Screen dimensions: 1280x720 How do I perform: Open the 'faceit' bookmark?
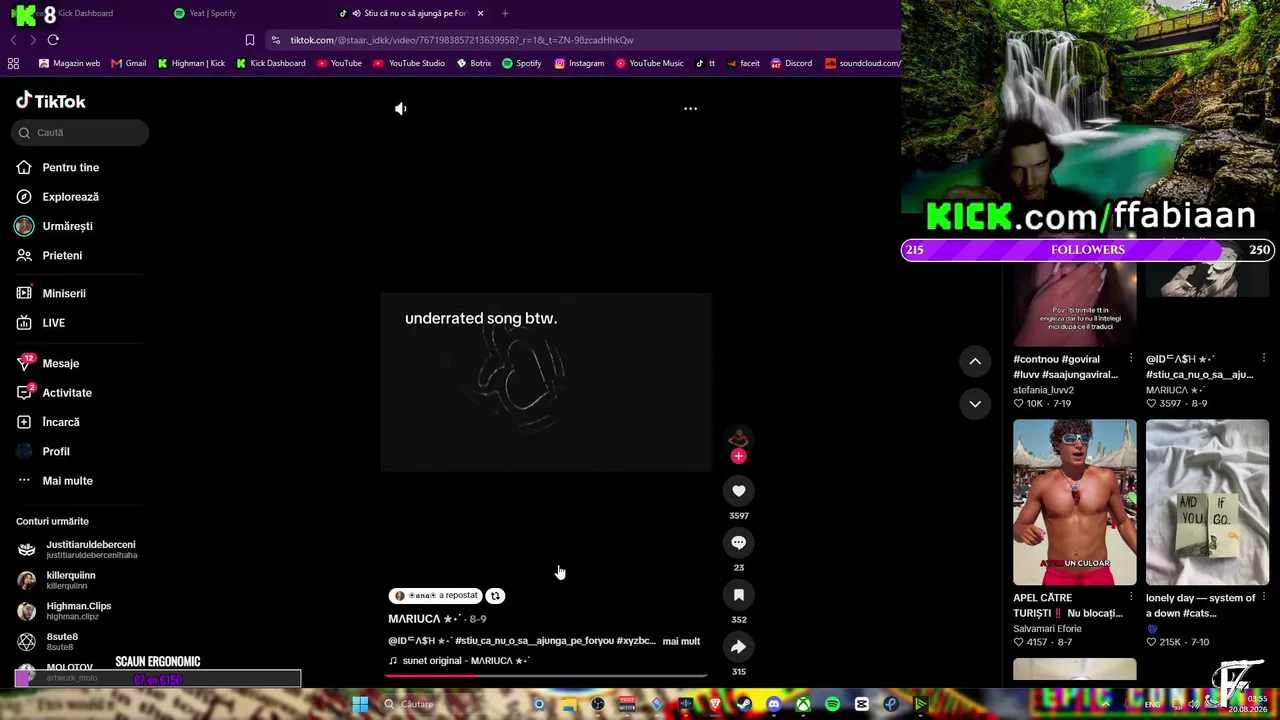(743, 63)
